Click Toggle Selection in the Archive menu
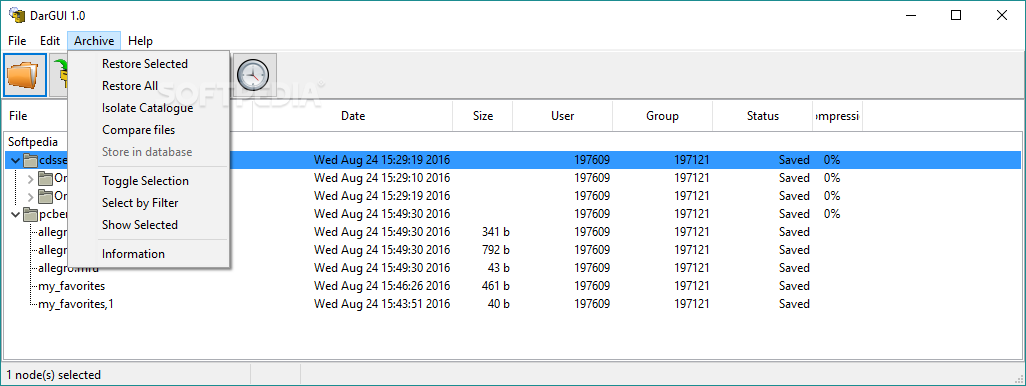Screen dimensions: 1026x386 pyautogui.click(x=149, y=181)
